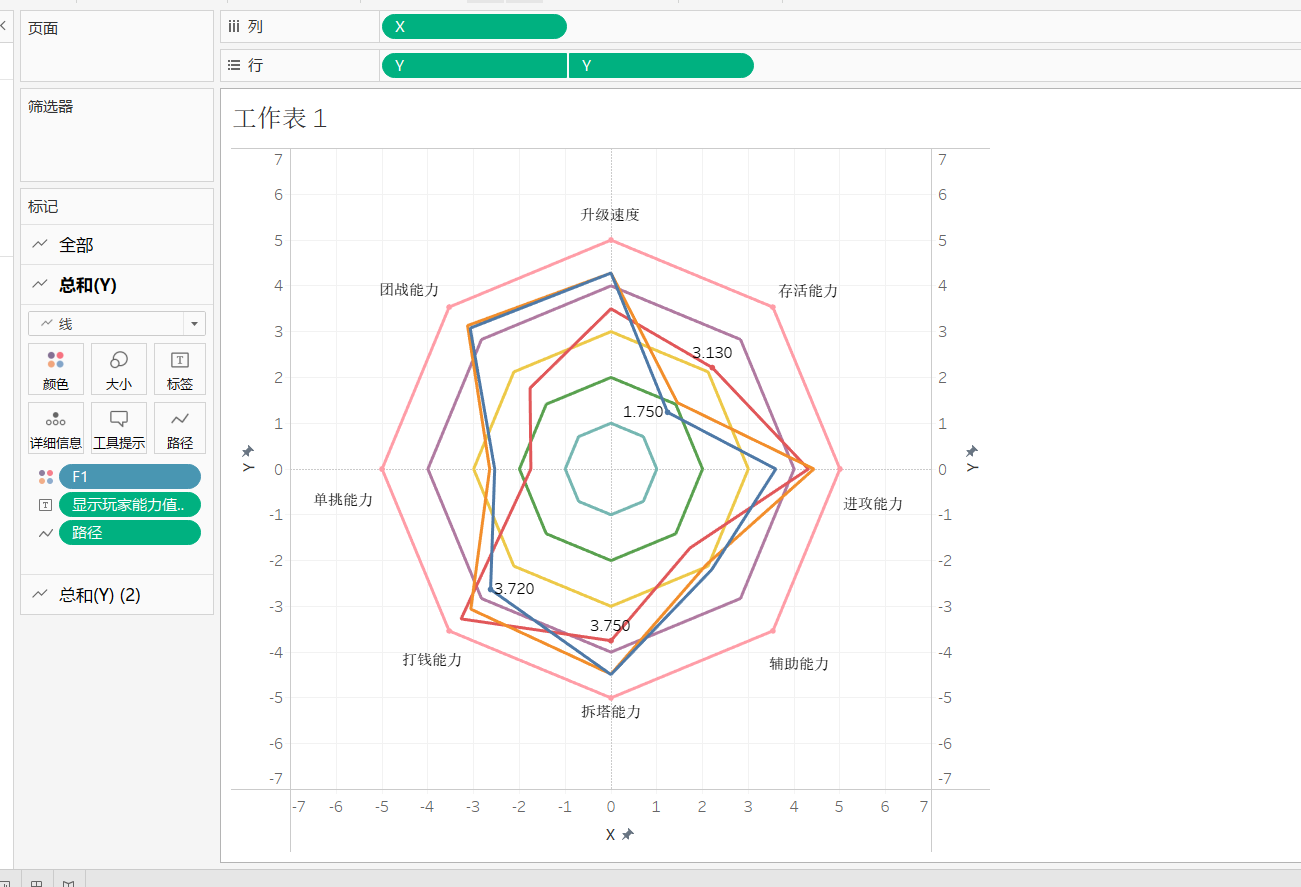Click the 存活能力 chart label
This screenshot has width=1301, height=887.
[808, 291]
